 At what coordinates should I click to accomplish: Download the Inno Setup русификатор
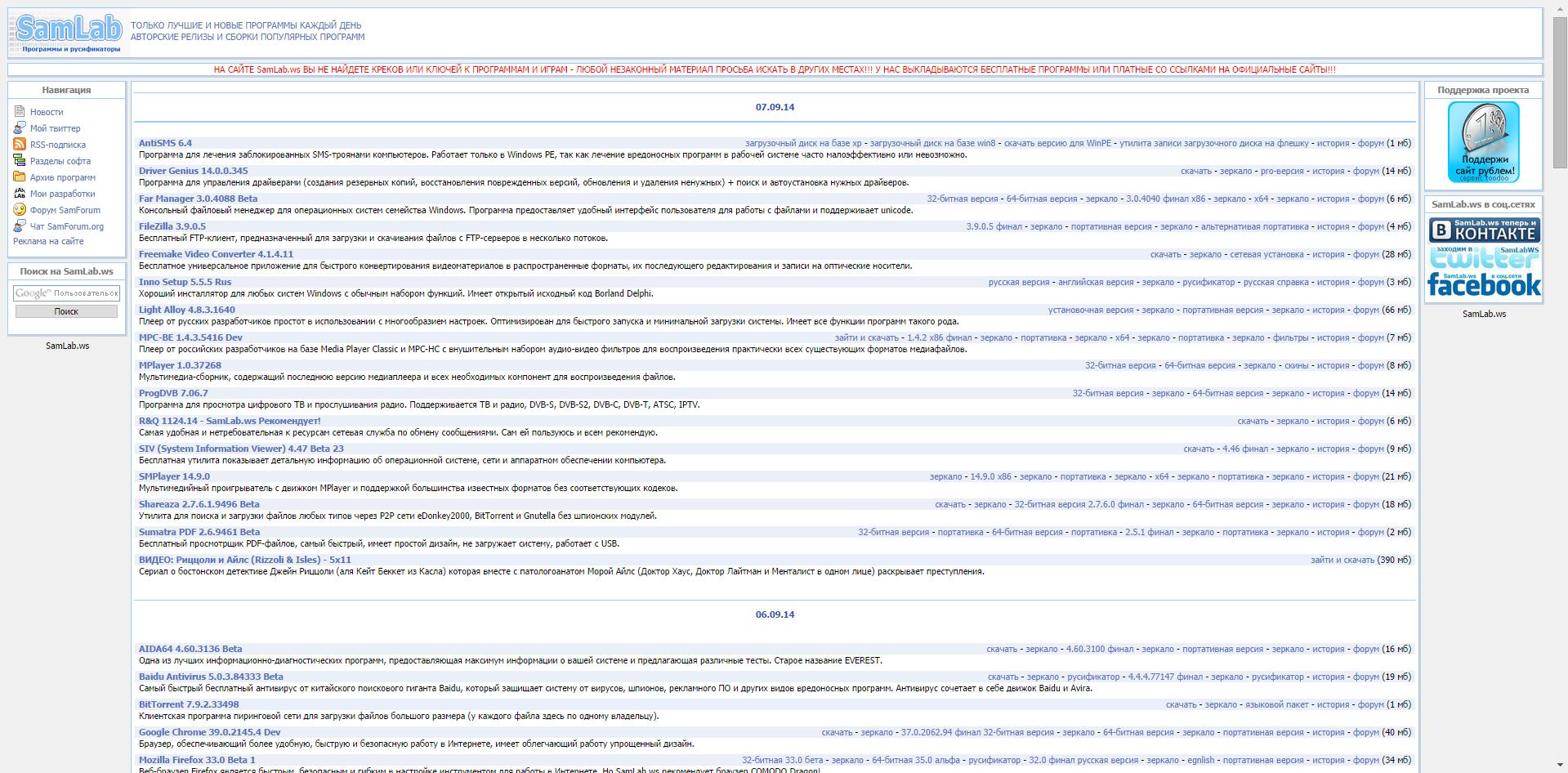pyautogui.click(x=1208, y=282)
